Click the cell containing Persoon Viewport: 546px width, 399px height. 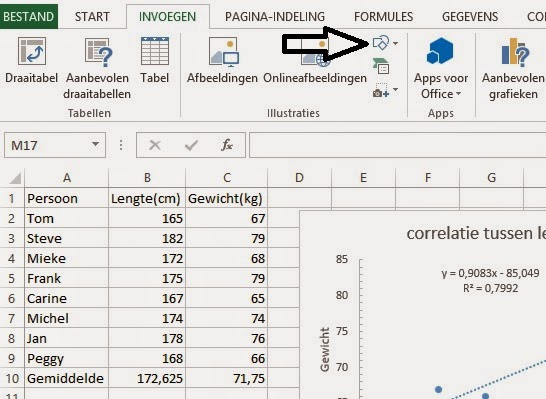pos(67,198)
